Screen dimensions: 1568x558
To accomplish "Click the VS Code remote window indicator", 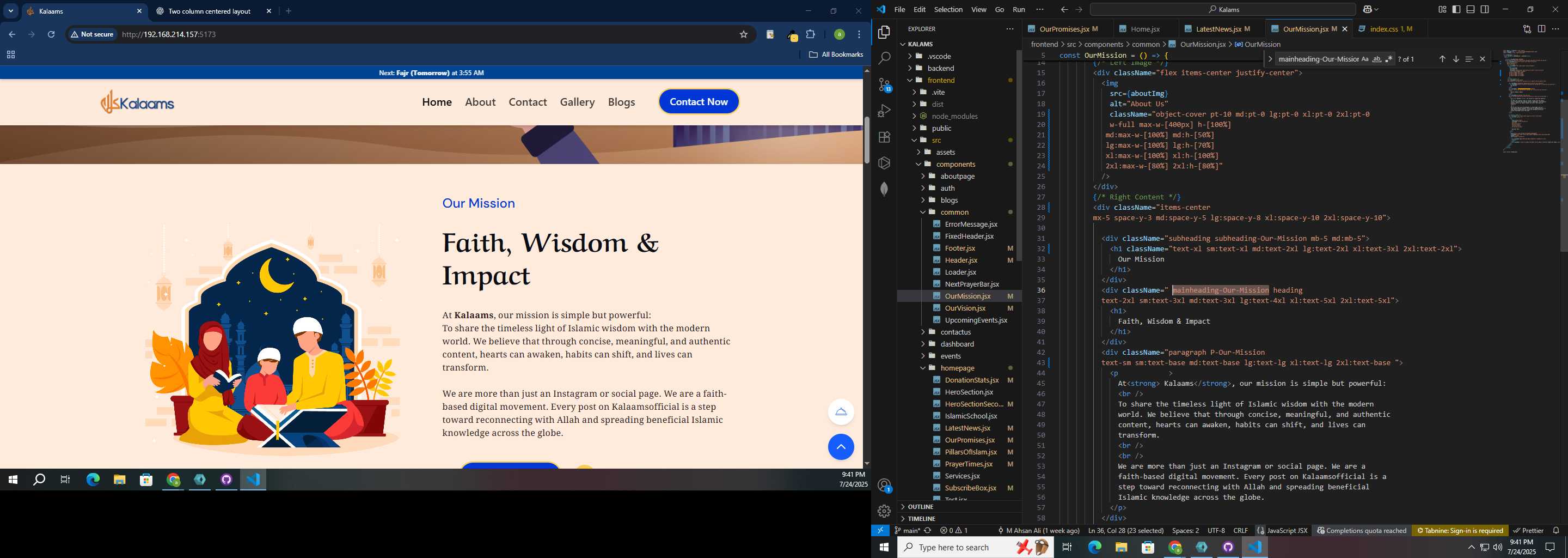I will coord(880,531).
